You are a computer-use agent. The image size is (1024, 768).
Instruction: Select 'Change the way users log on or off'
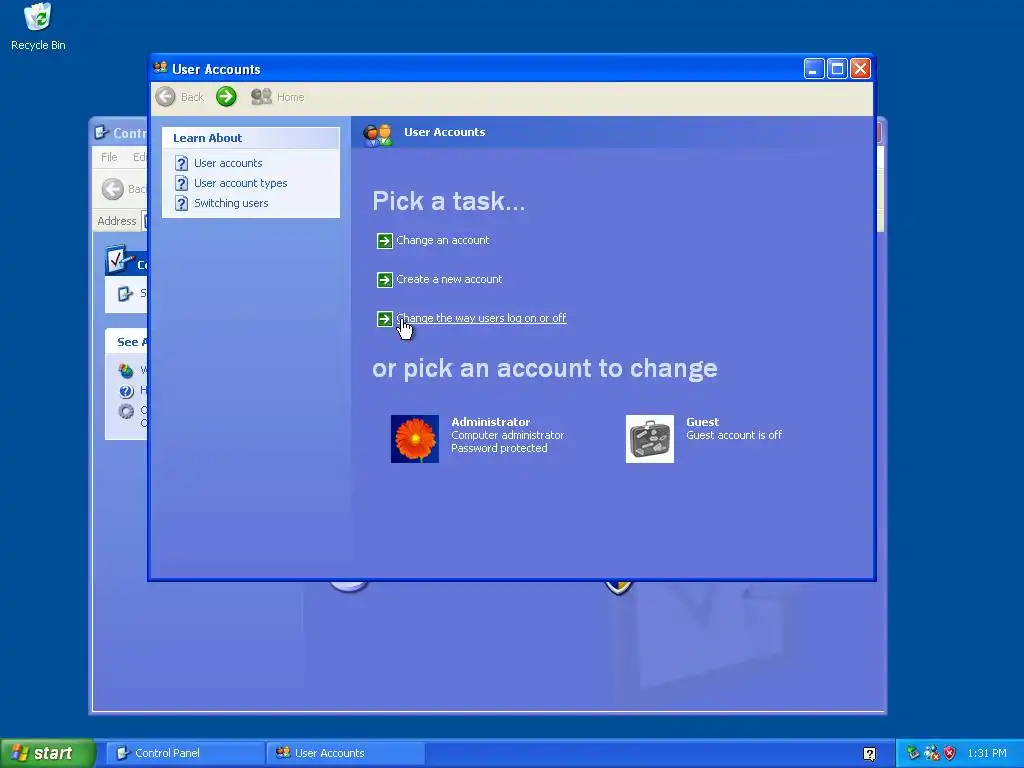click(481, 318)
